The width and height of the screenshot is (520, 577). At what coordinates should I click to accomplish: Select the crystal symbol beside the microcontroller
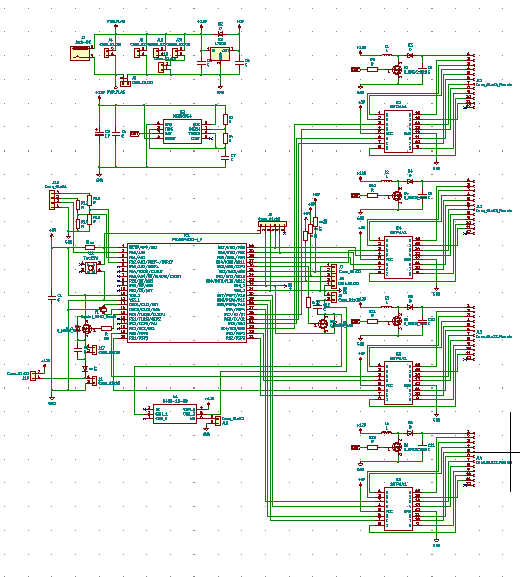pyautogui.click(x=103, y=309)
